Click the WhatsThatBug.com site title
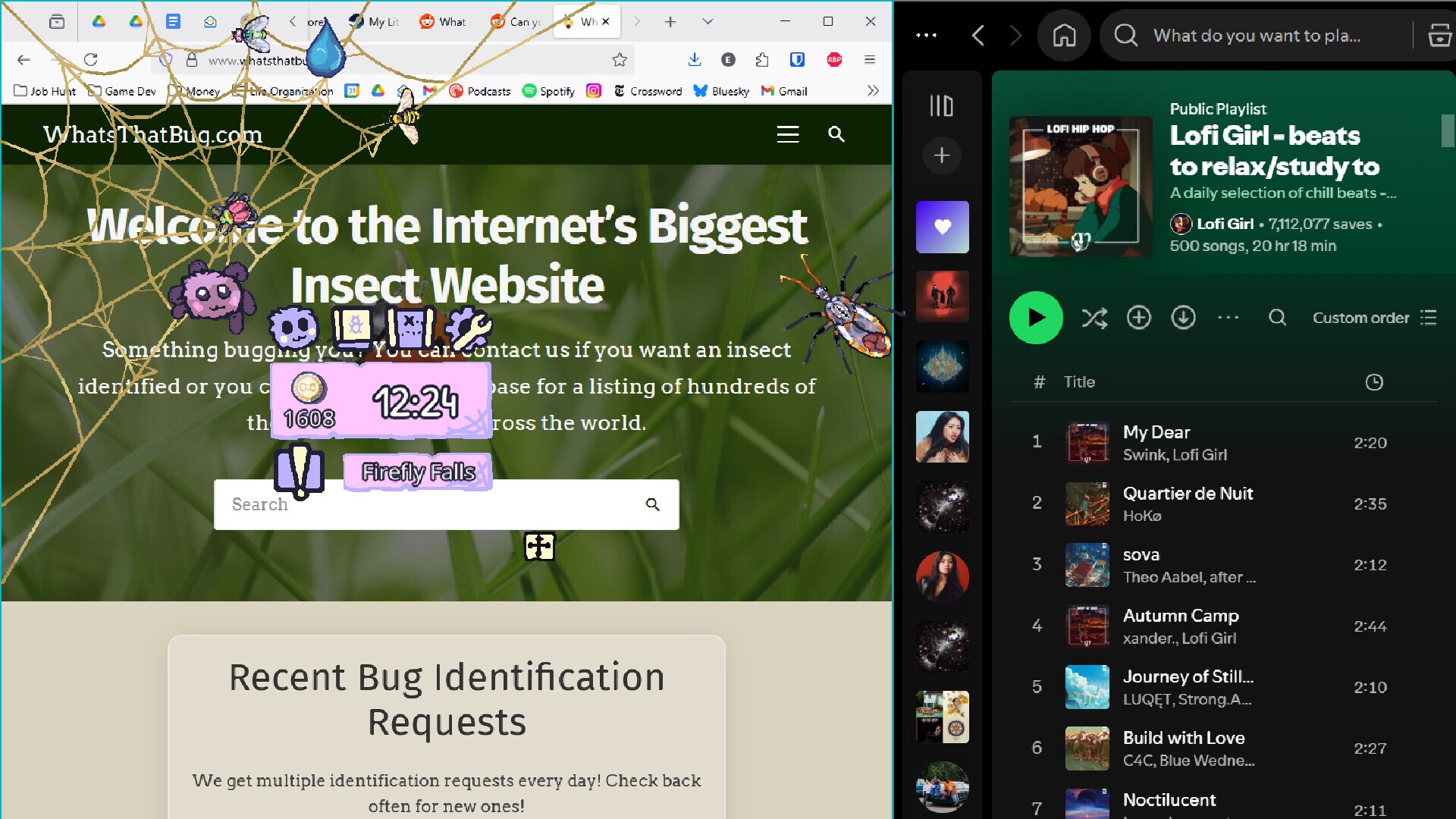The width and height of the screenshot is (1456, 819). pyautogui.click(x=154, y=134)
